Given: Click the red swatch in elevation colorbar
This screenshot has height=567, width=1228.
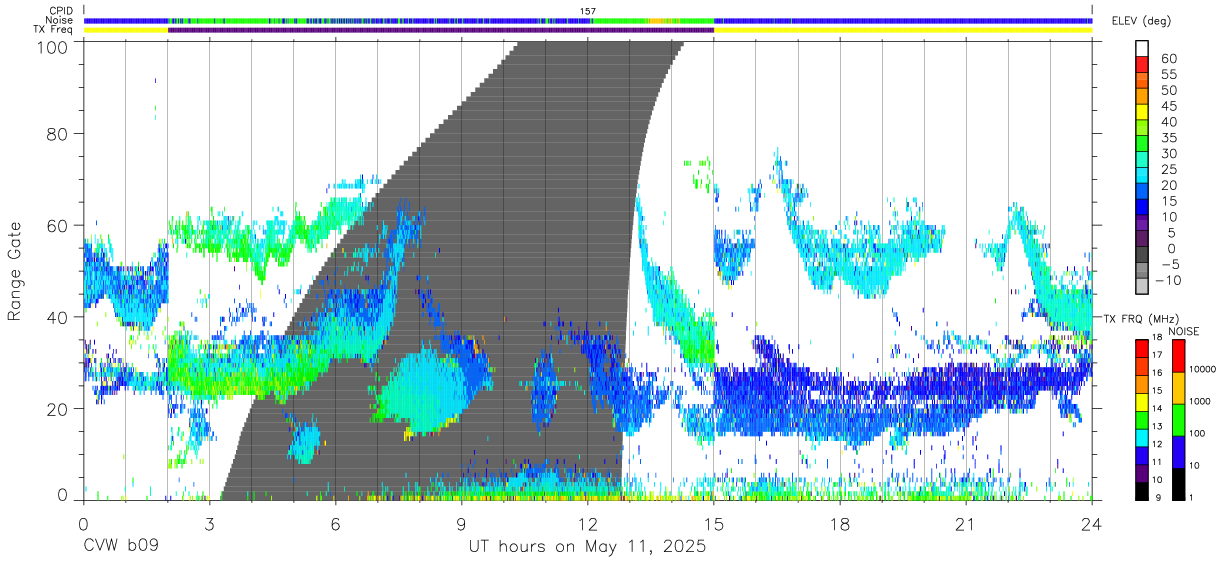Looking at the screenshot, I should coord(1141,64).
